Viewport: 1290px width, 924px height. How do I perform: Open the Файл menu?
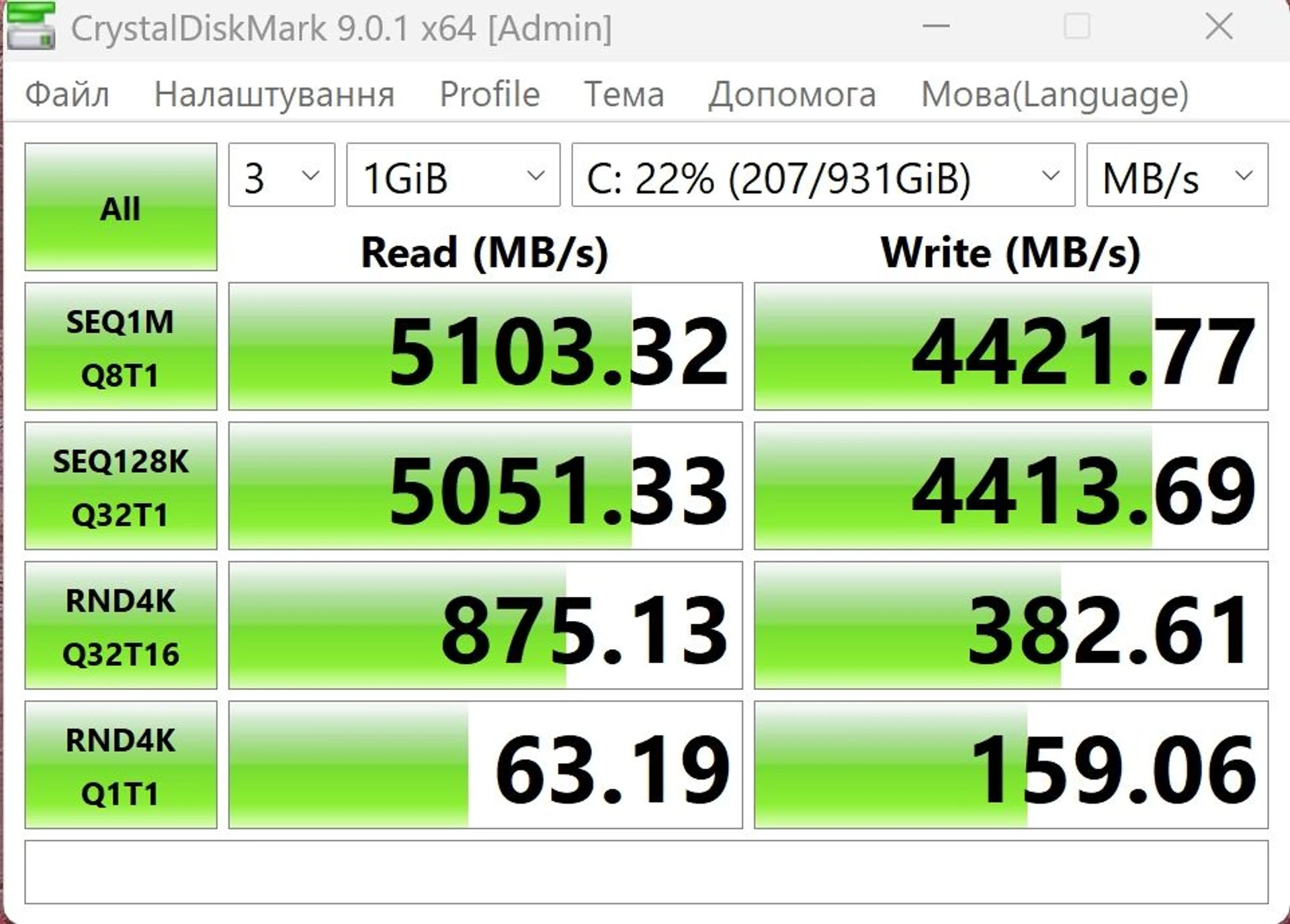[x=67, y=94]
